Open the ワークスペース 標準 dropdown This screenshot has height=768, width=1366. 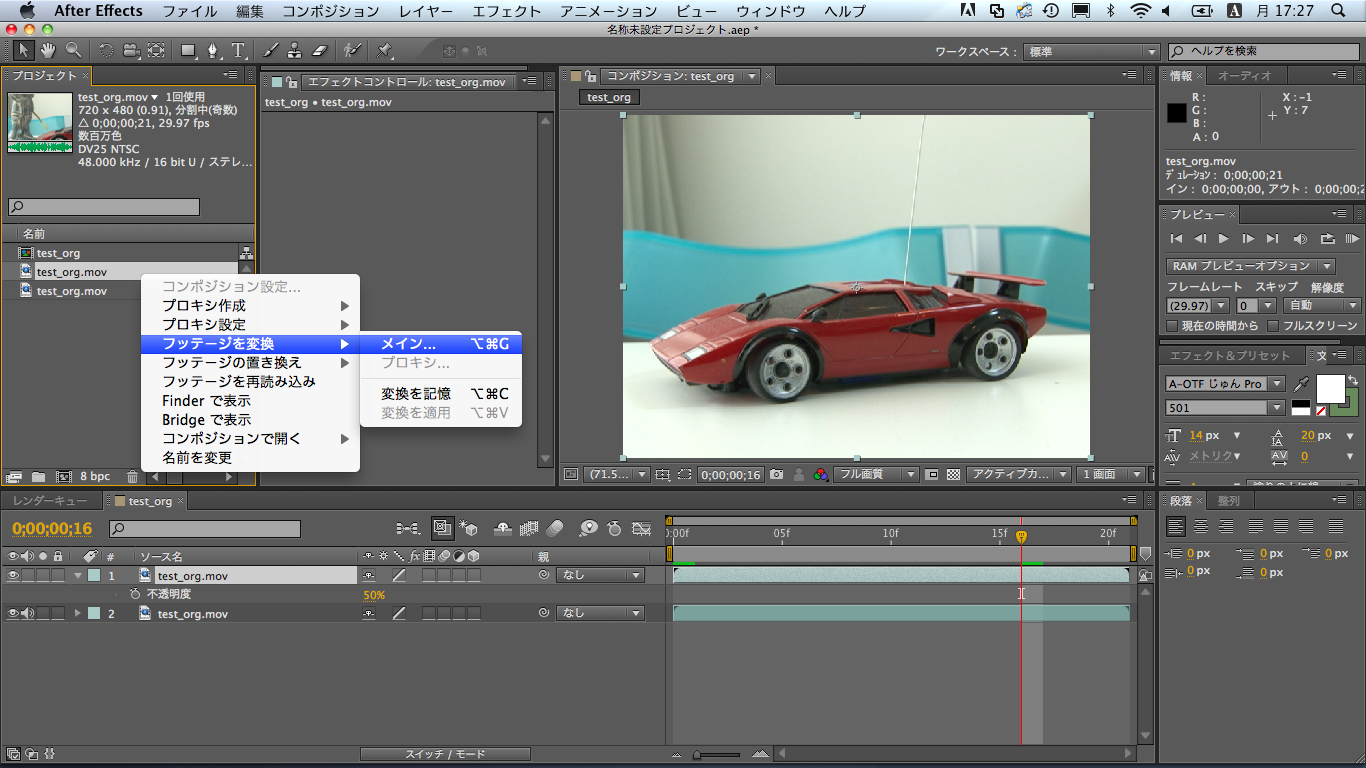tap(1090, 52)
